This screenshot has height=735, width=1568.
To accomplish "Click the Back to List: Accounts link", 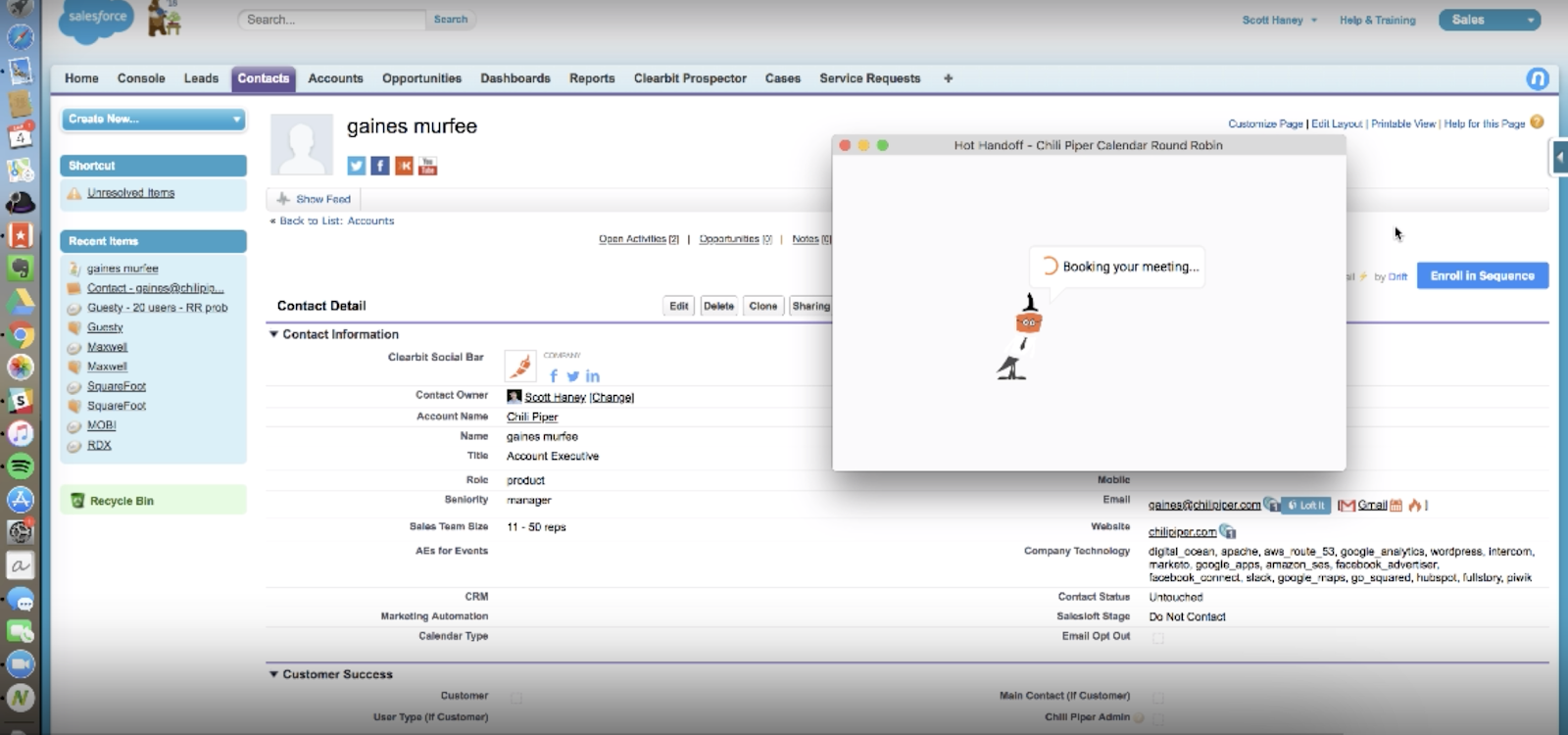I will [x=332, y=221].
